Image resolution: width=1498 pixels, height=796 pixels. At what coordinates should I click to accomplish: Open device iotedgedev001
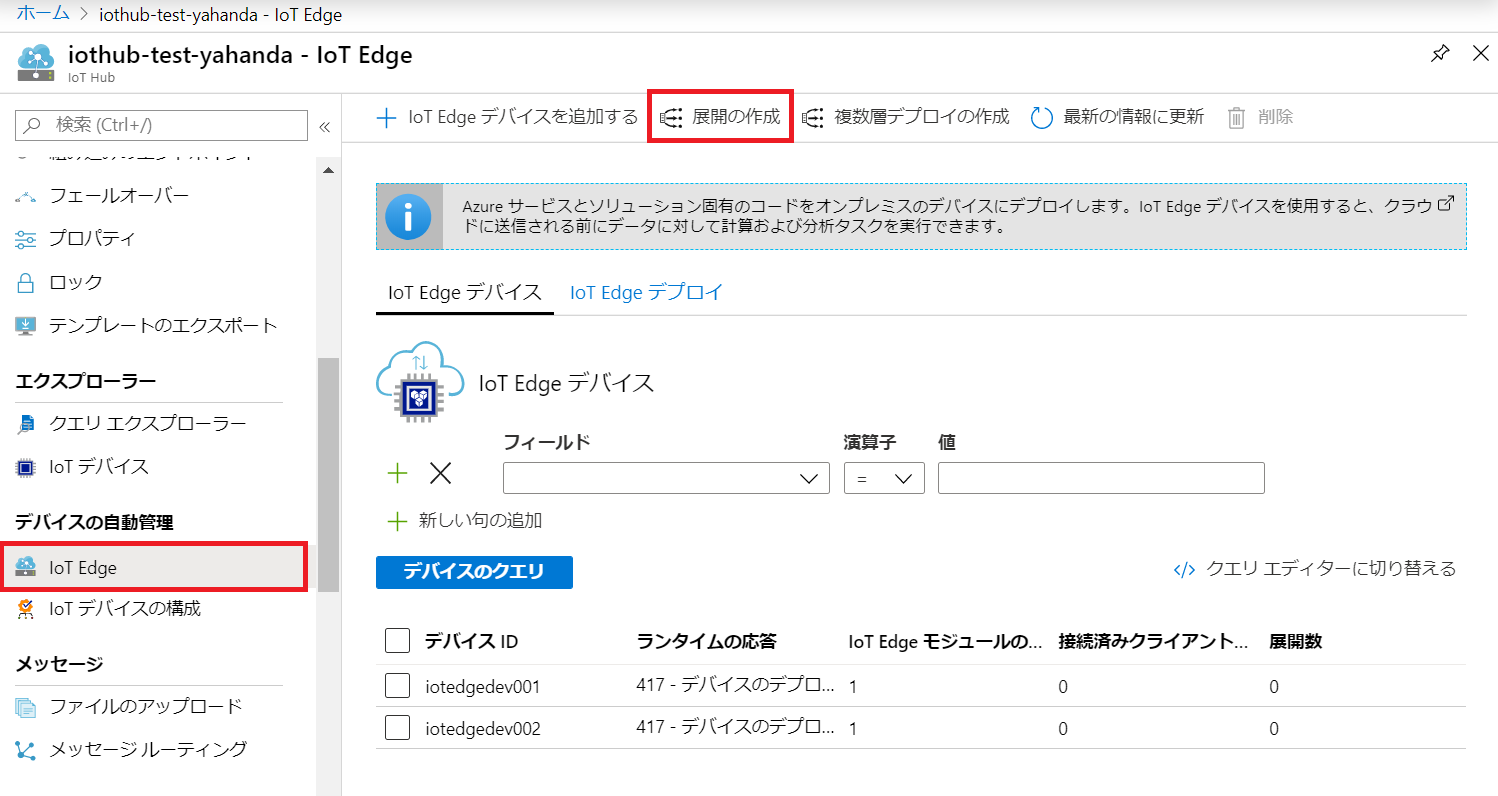(483, 687)
